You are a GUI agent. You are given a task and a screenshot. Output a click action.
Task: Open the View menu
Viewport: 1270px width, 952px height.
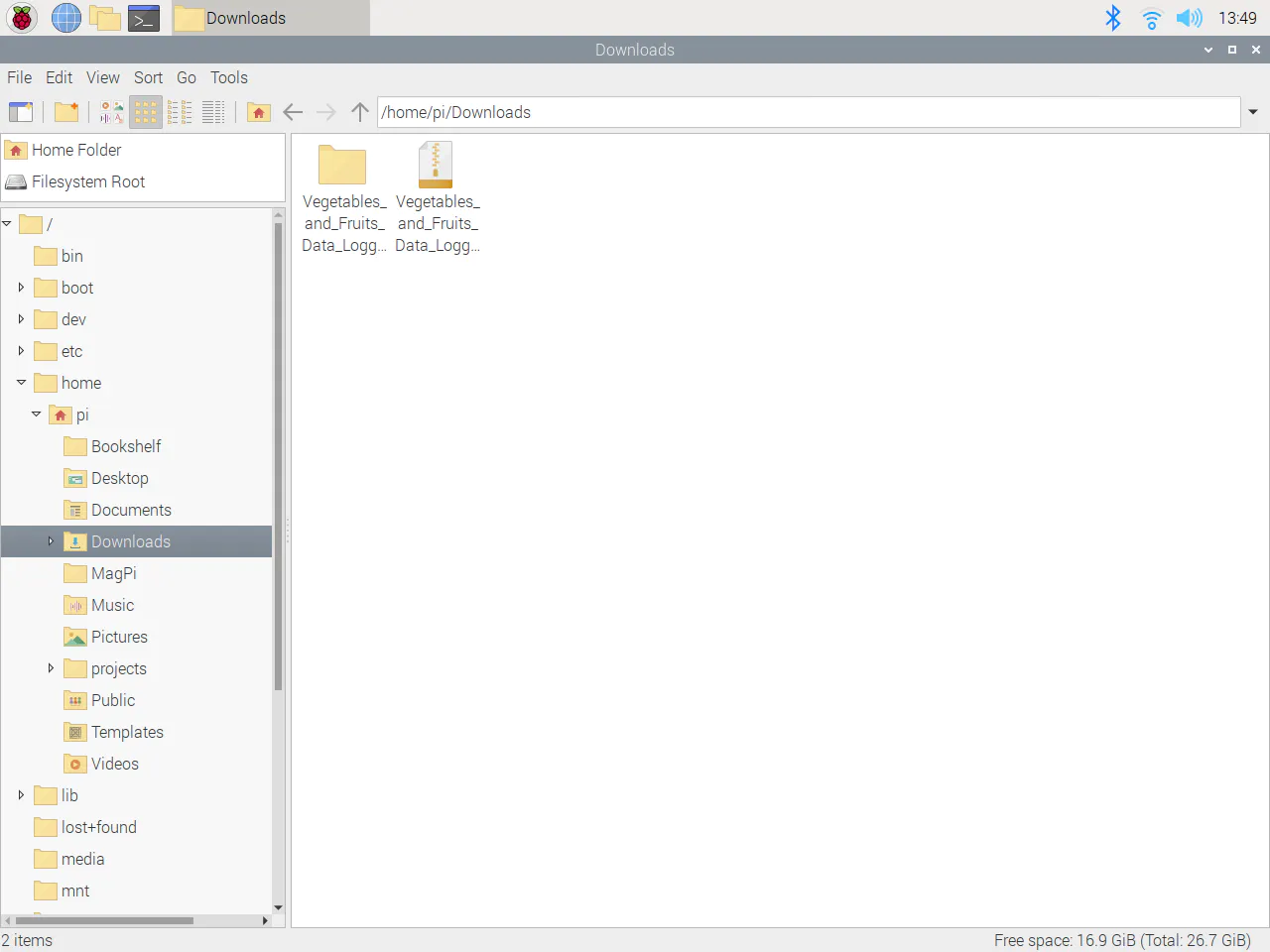[x=103, y=77]
